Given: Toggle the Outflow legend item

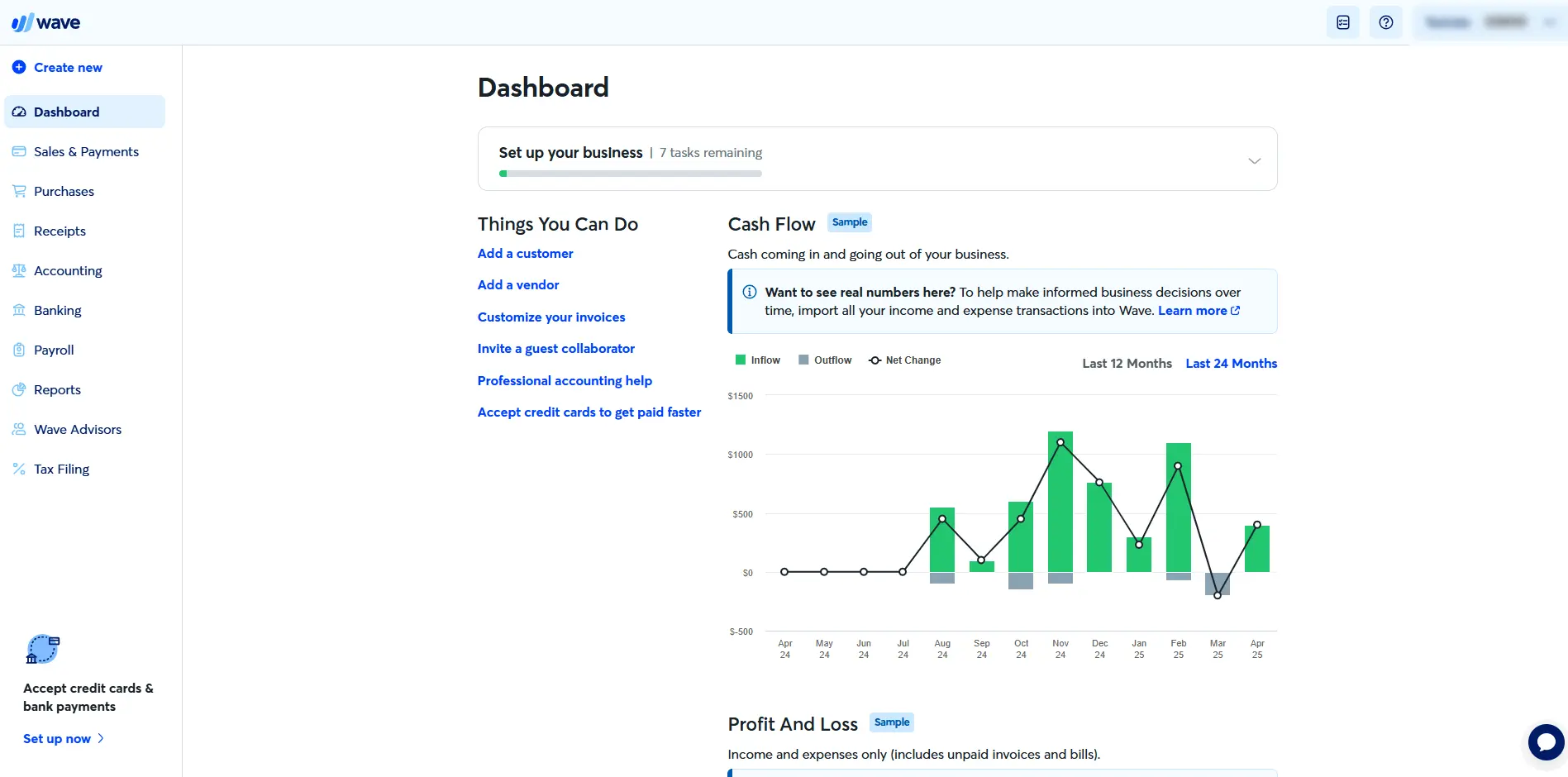Looking at the screenshot, I should pos(824,360).
